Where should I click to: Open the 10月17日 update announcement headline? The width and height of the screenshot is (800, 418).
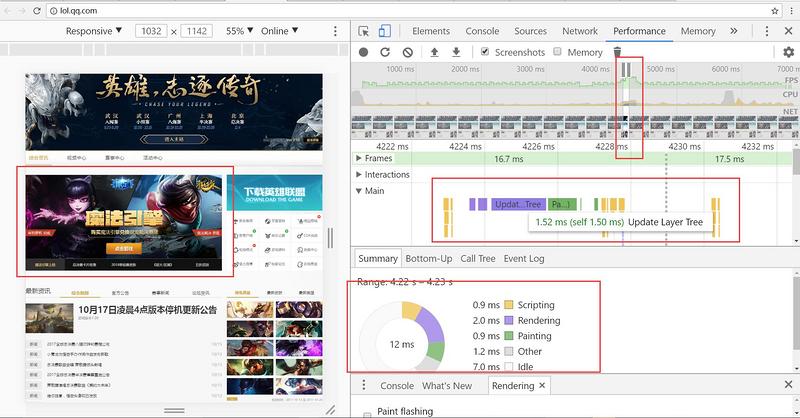(x=147, y=310)
